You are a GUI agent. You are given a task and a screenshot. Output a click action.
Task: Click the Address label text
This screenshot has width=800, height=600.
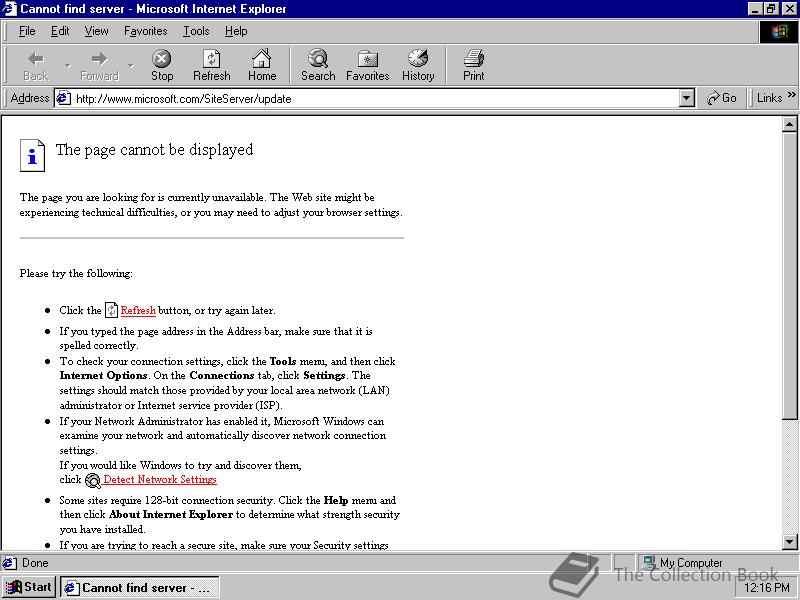click(x=30, y=98)
